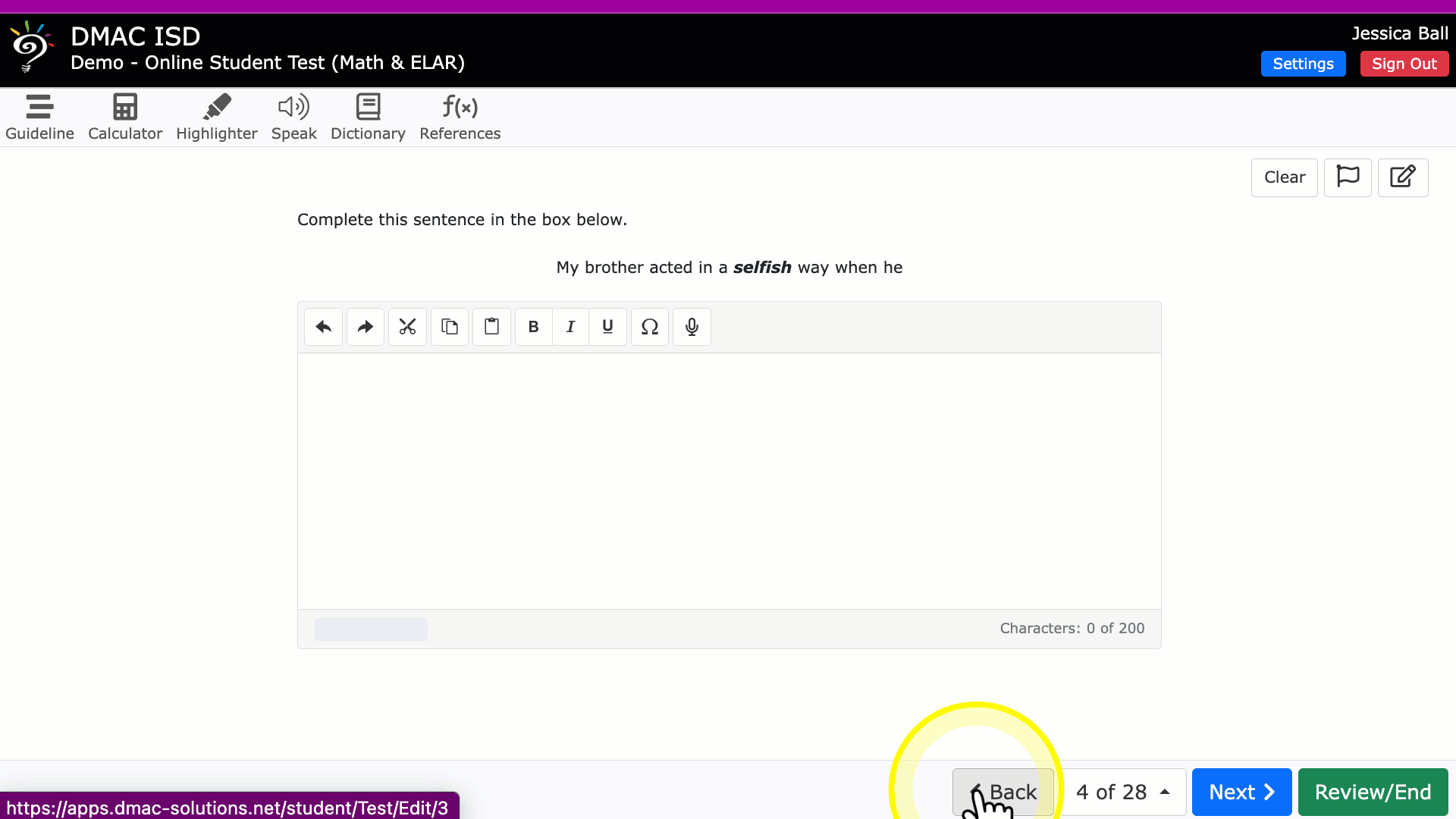1456x819 pixels.
Task: Open the notes pencil icon
Action: click(x=1403, y=177)
